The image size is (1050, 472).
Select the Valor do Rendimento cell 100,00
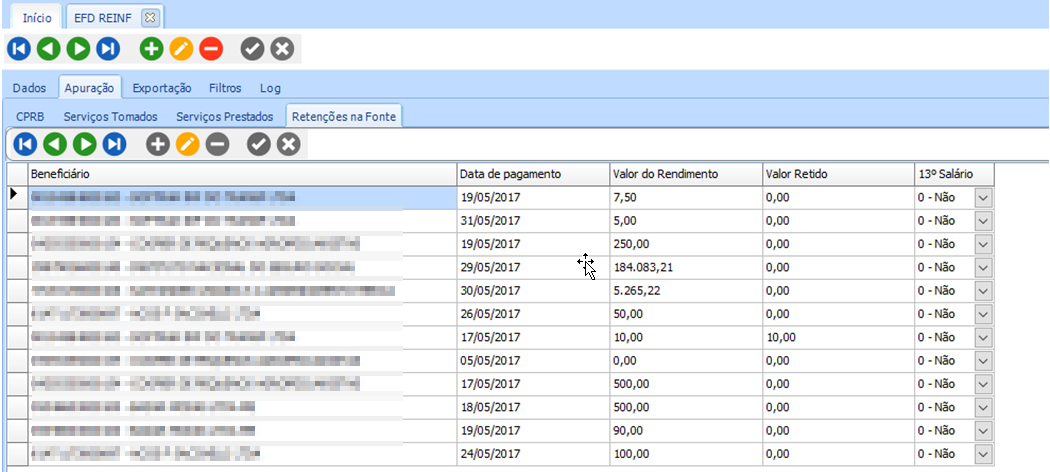686,454
